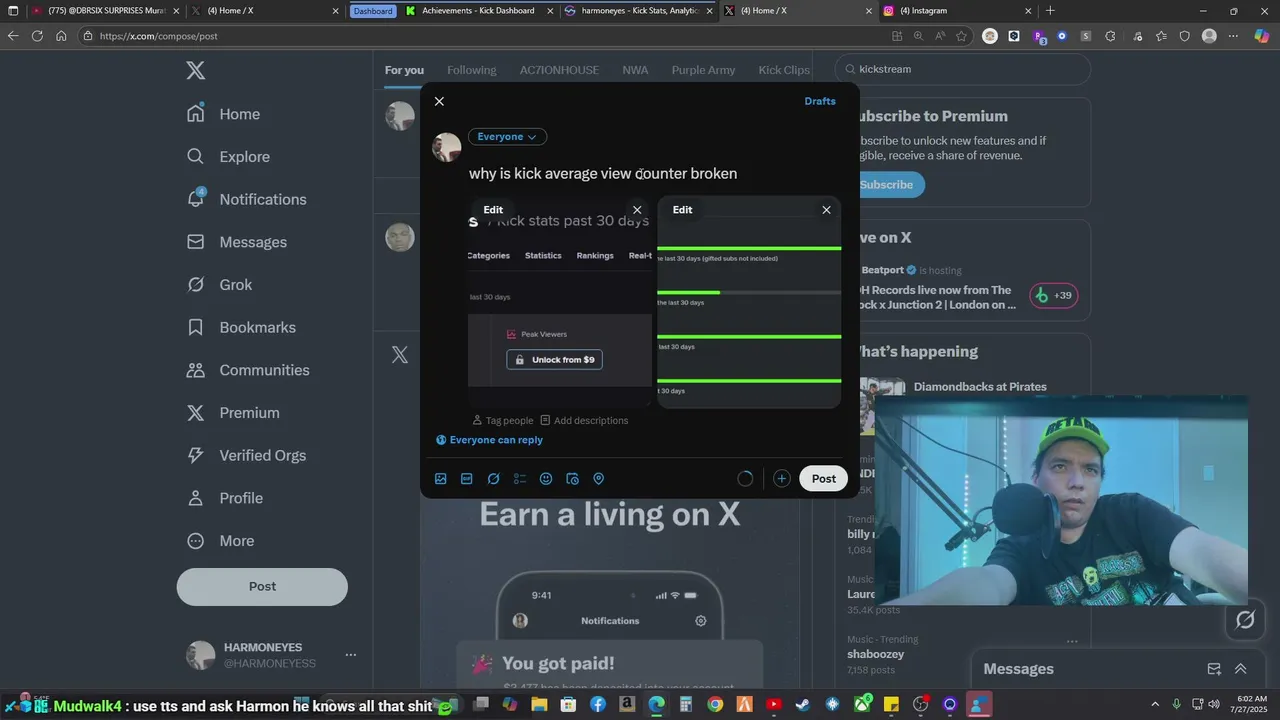The image size is (1280, 720).
Task: Remove the second attached image
Action: pos(826,210)
